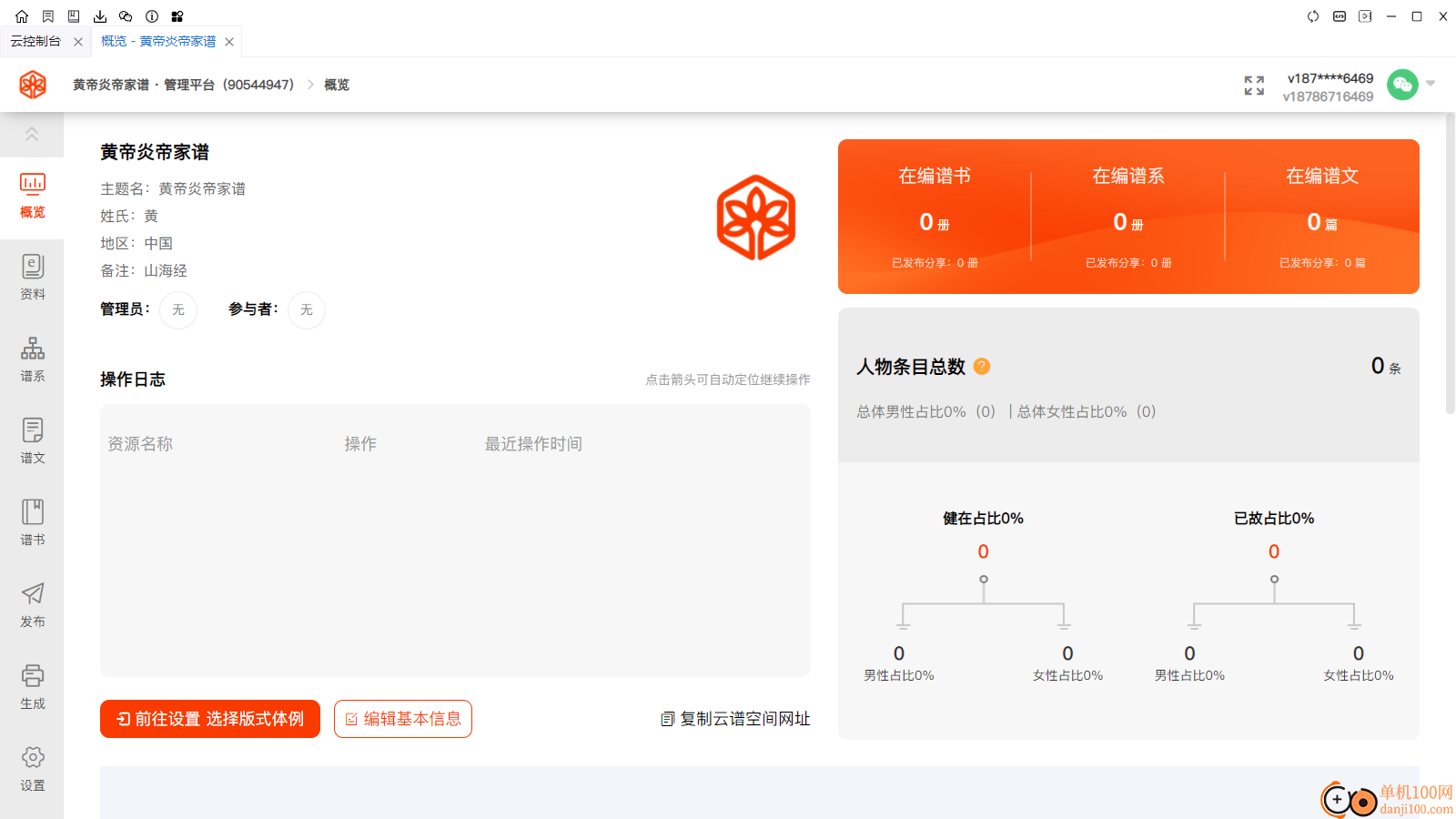This screenshot has width=1456, height=819.
Task: Open 发布 in the sidebar
Action: pos(32,605)
